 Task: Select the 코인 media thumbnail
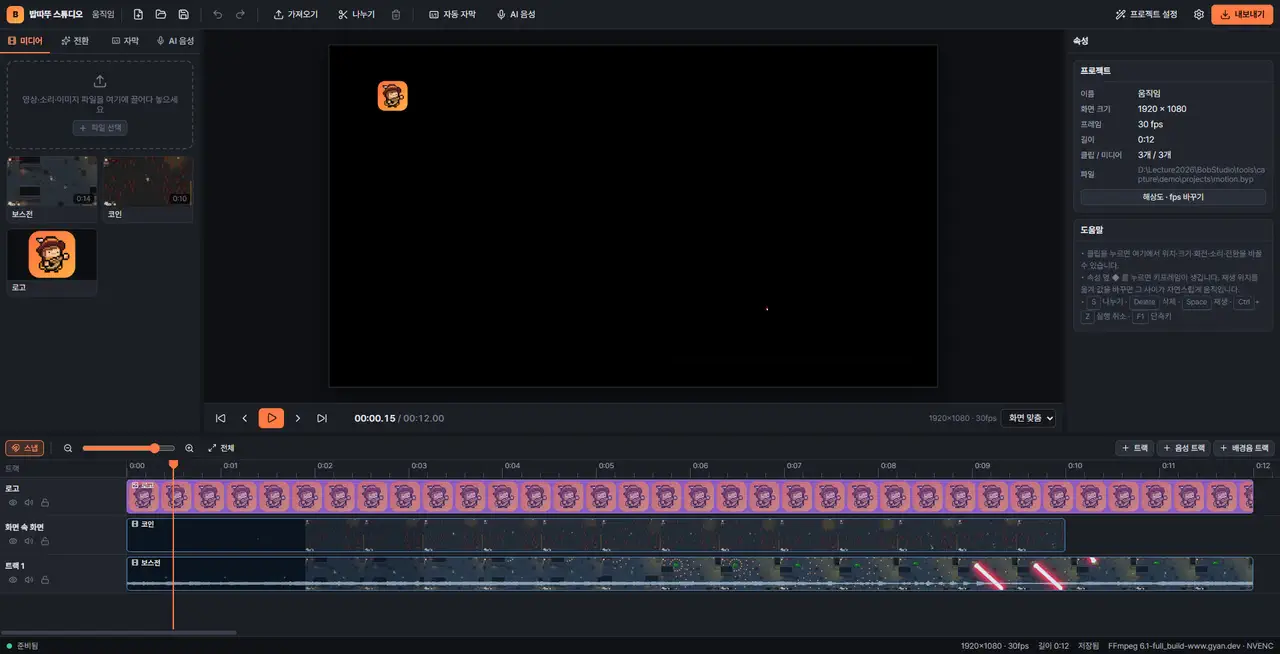tap(148, 182)
